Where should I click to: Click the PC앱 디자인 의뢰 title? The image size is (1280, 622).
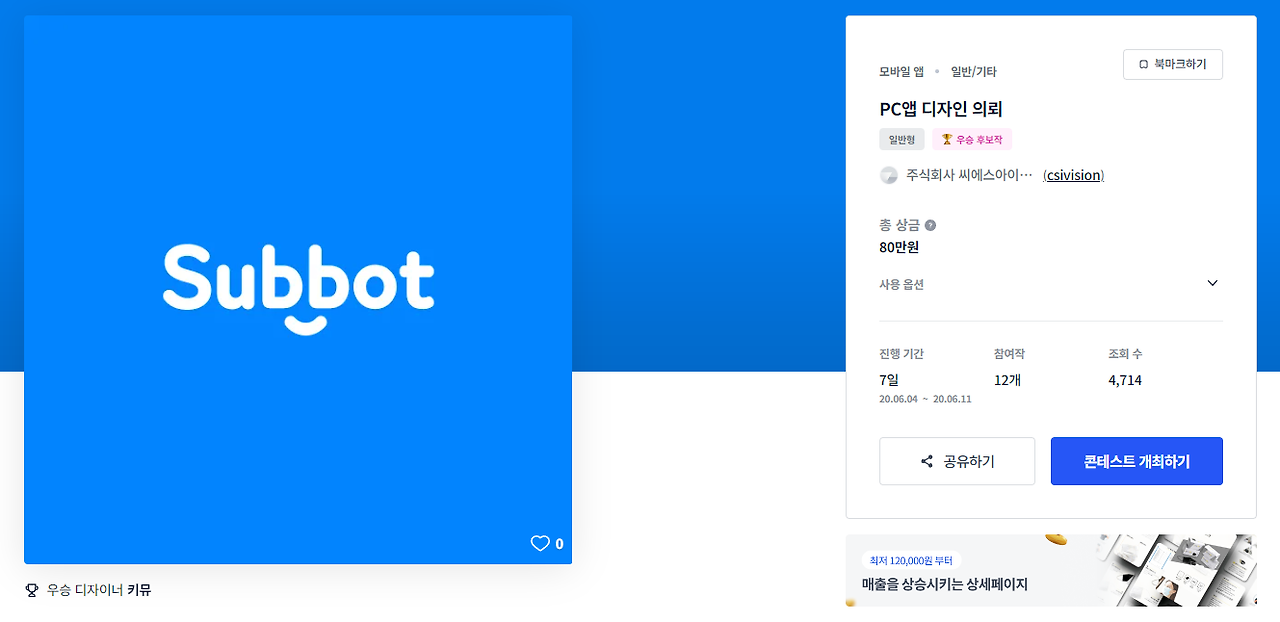click(941, 109)
